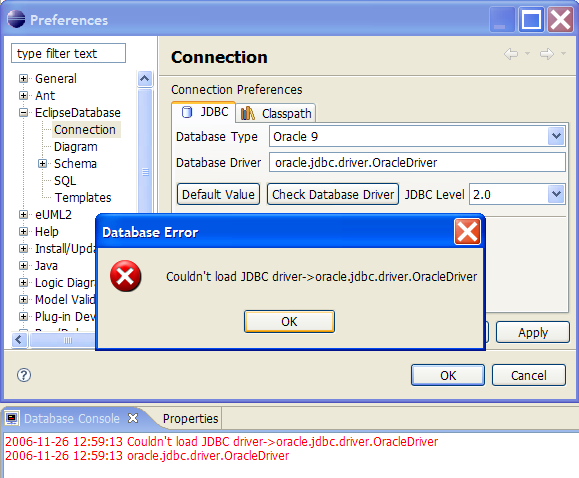Expand the General preferences node

tap(23, 79)
